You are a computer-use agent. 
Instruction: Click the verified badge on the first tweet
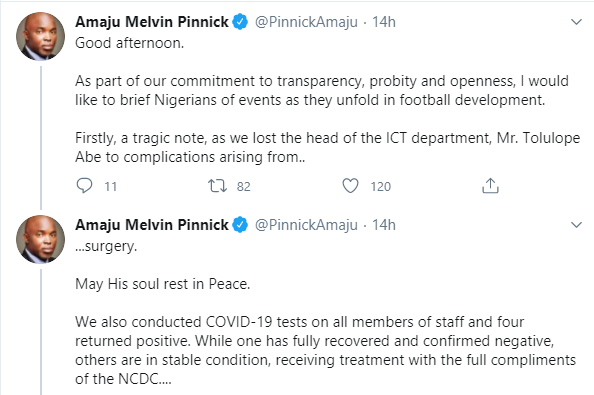point(240,22)
